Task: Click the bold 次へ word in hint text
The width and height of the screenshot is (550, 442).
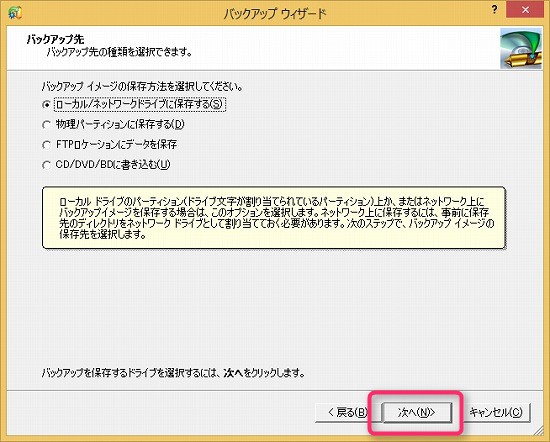Action: [x=233, y=373]
